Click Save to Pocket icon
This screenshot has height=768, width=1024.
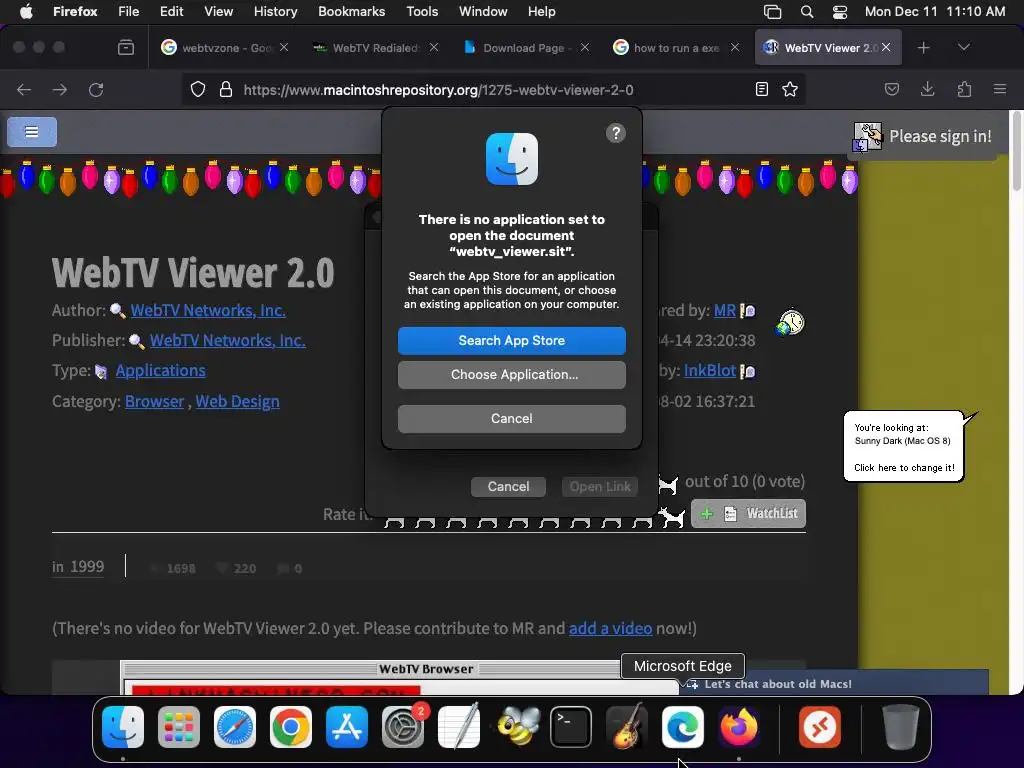click(x=891, y=89)
